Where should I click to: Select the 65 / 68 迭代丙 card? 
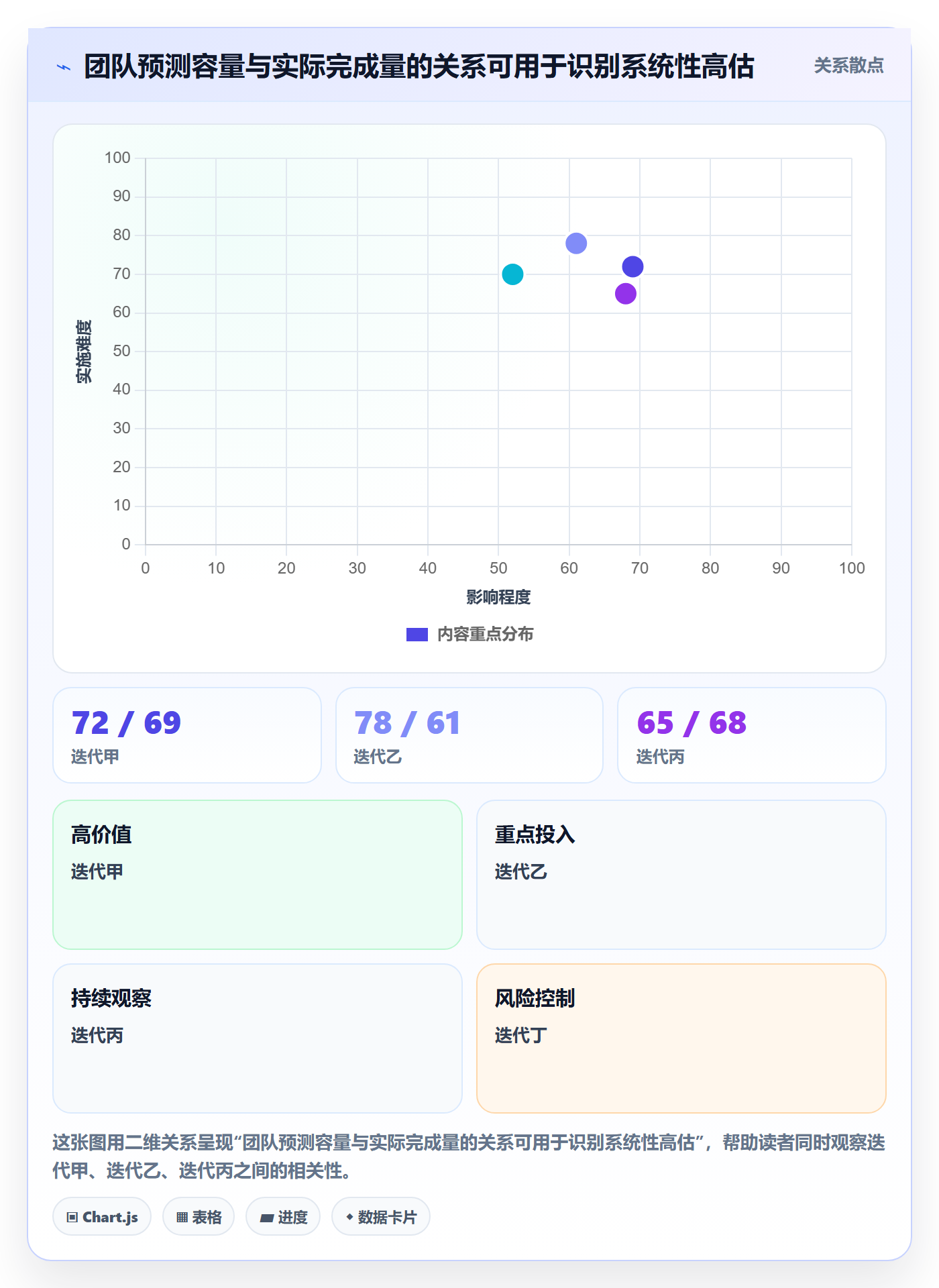point(752,735)
